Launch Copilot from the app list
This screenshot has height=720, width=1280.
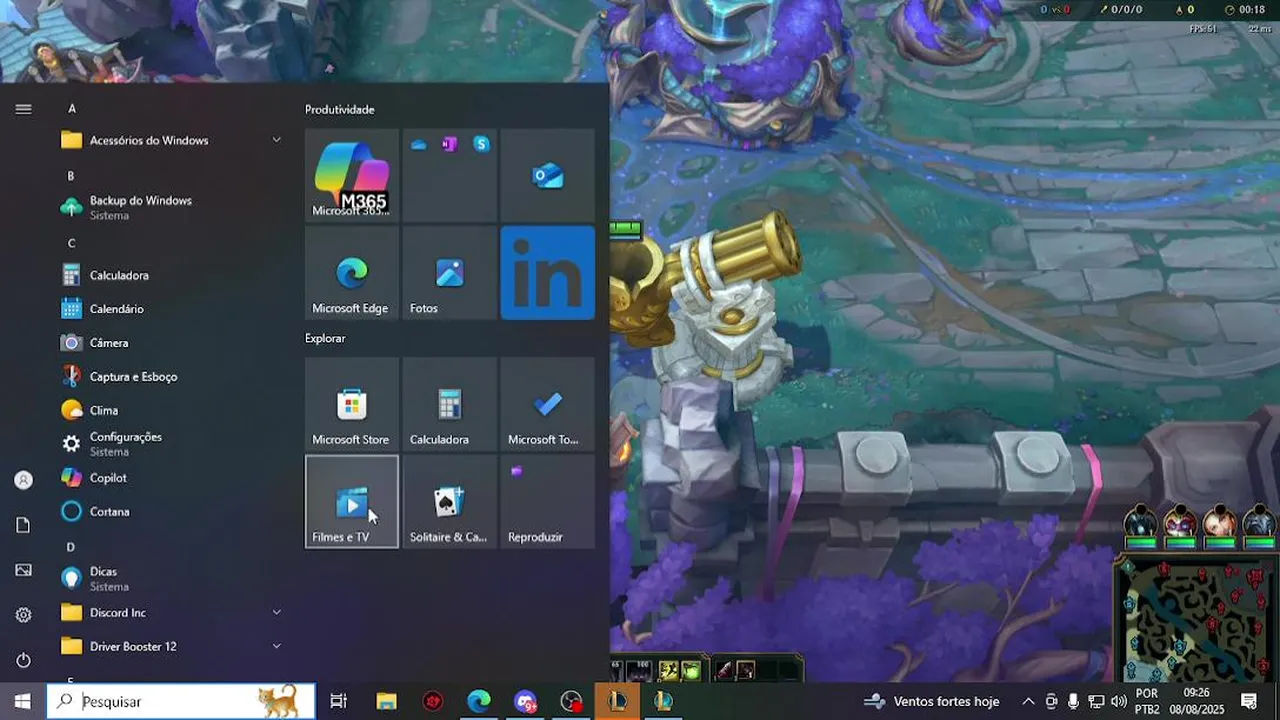[x=171, y=478]
